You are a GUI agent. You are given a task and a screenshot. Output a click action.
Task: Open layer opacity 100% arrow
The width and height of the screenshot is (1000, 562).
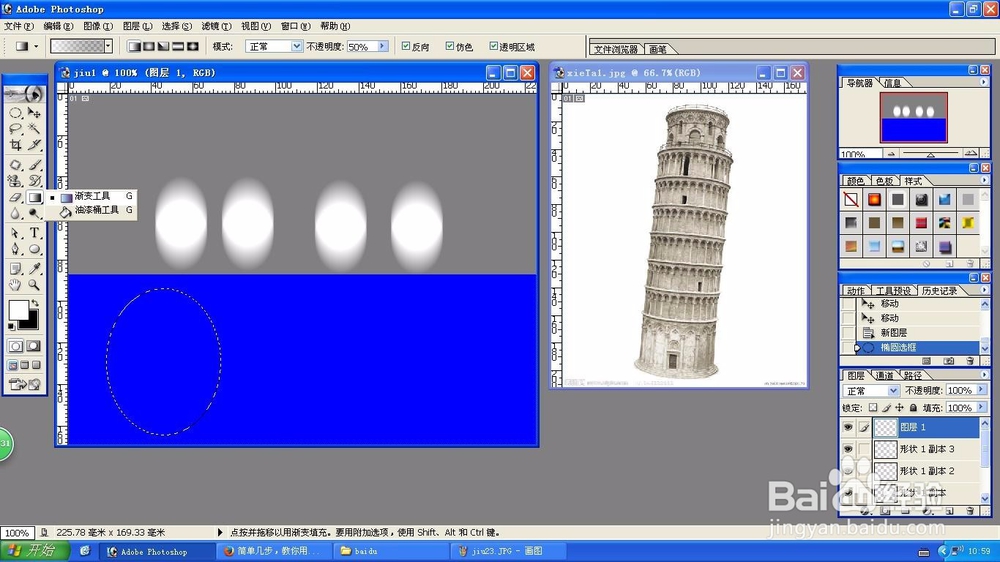point(982,390)
